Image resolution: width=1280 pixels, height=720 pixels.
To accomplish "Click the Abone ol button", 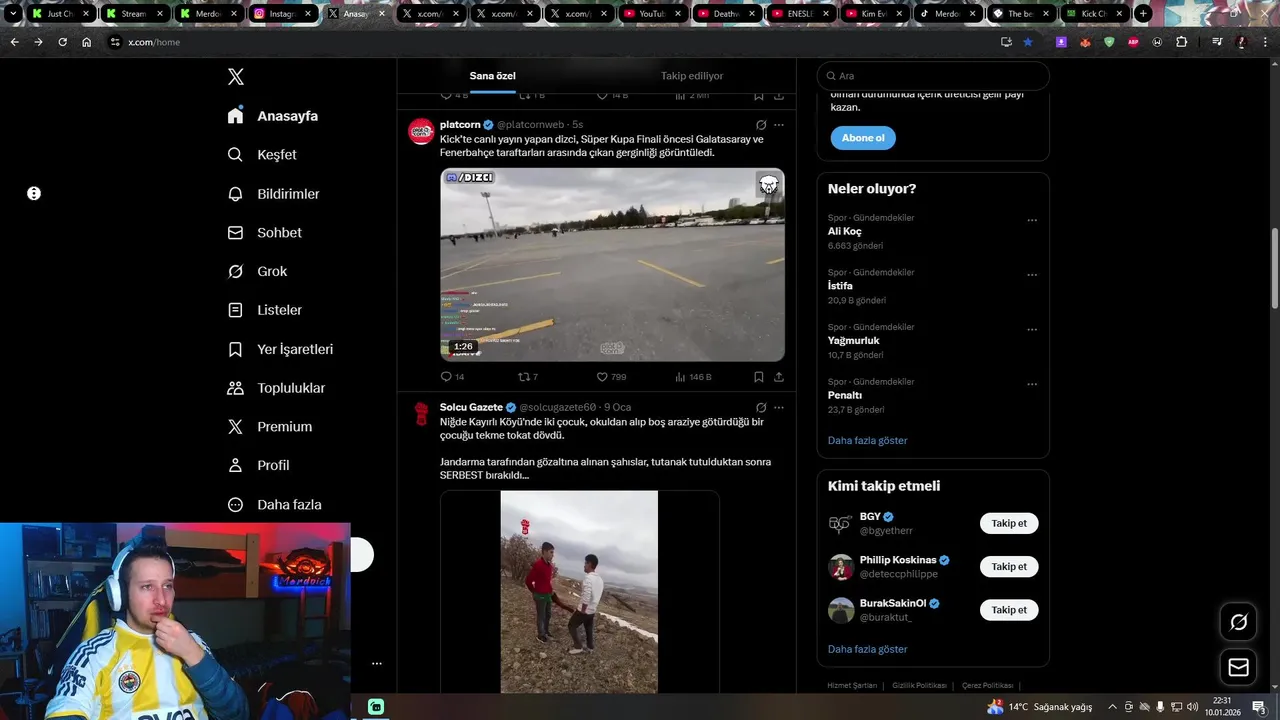I will click(x=863, y=138).
